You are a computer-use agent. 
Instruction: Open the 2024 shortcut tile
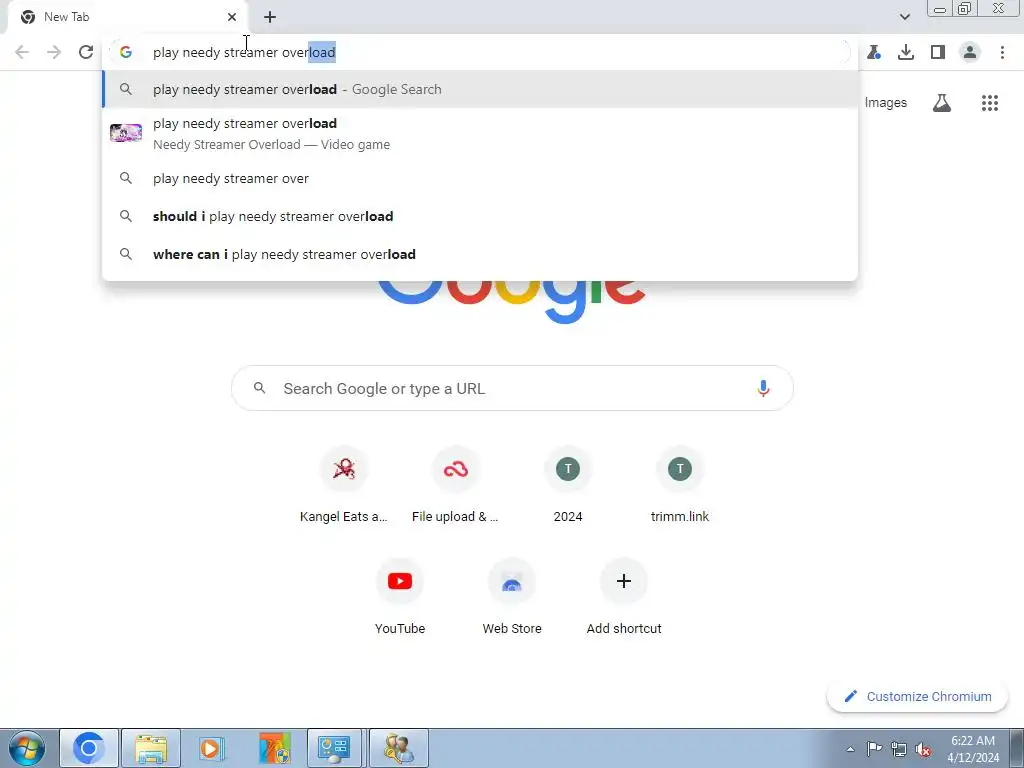(568, 485)
